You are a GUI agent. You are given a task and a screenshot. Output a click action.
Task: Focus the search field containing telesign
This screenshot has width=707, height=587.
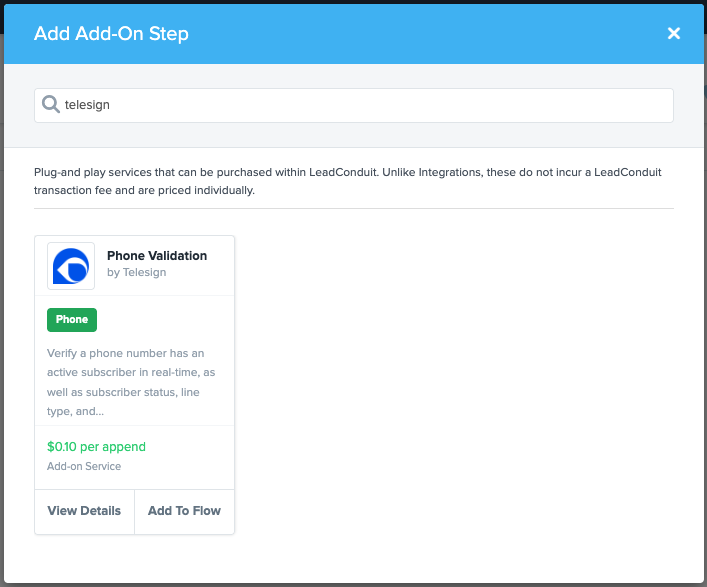(360, 105)
